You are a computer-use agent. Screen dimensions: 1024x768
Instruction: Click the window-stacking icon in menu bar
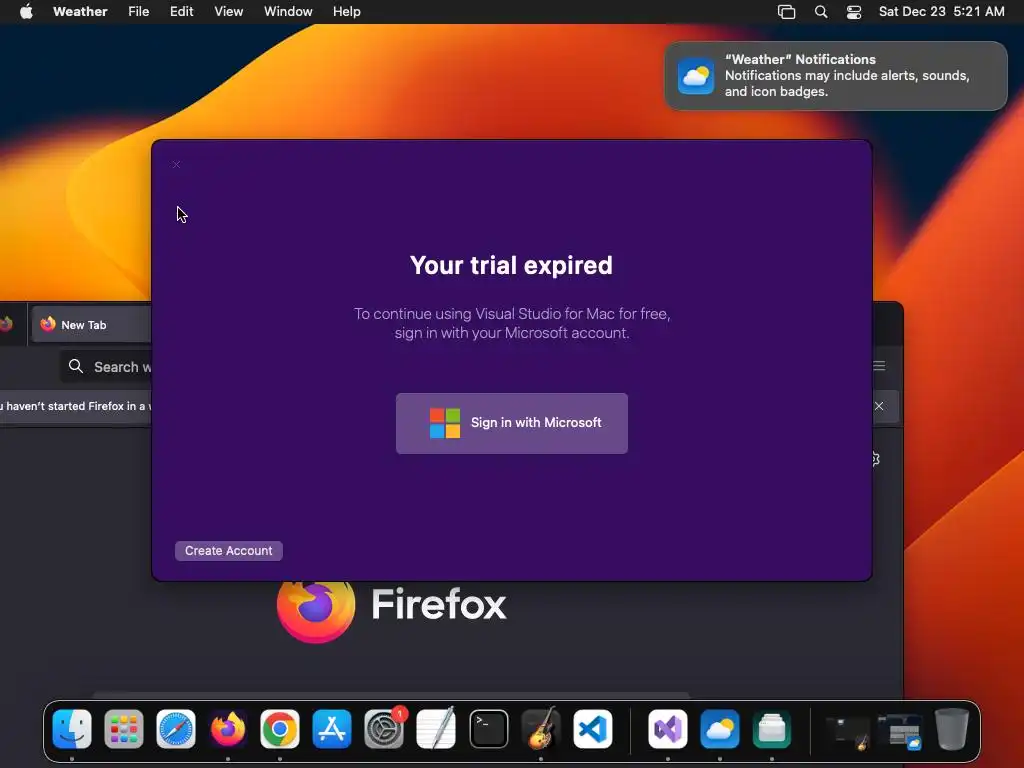(786, 12)
